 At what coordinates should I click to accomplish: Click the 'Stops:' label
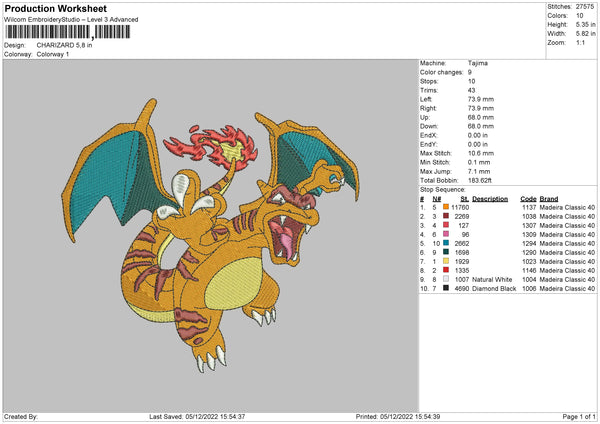429,81
